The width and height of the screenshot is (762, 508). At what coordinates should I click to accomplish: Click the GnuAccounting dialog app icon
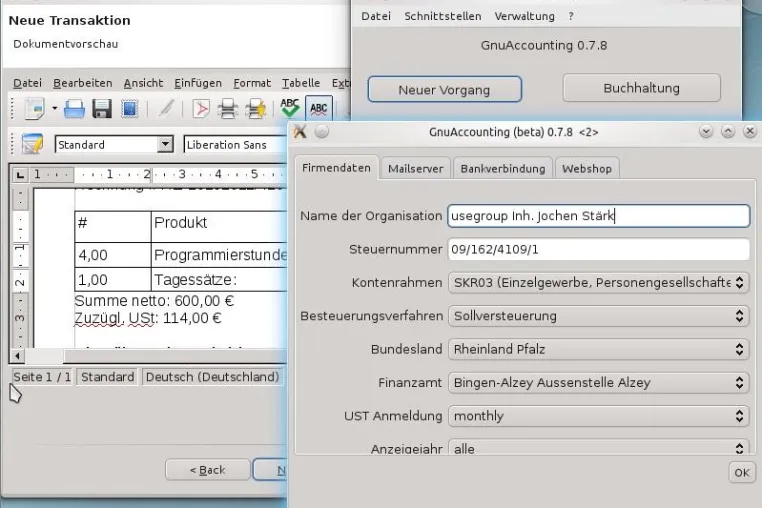pos(300,131)
